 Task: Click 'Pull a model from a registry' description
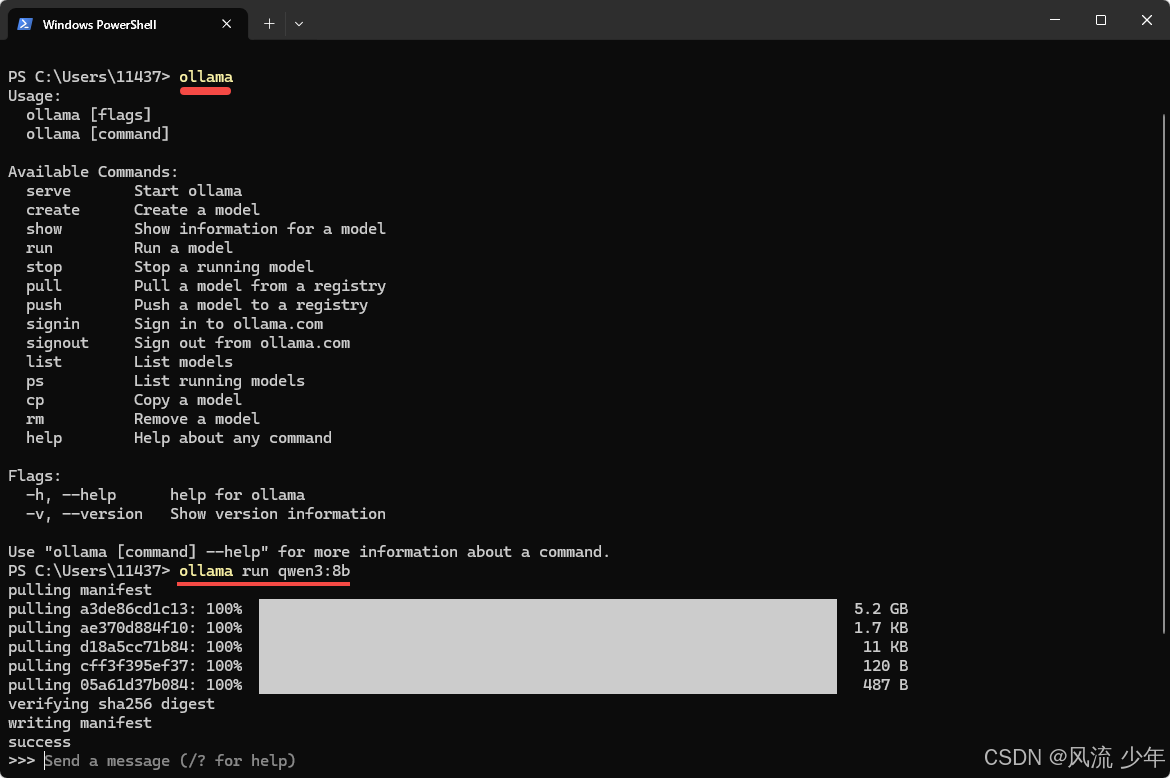coord(260,286)
